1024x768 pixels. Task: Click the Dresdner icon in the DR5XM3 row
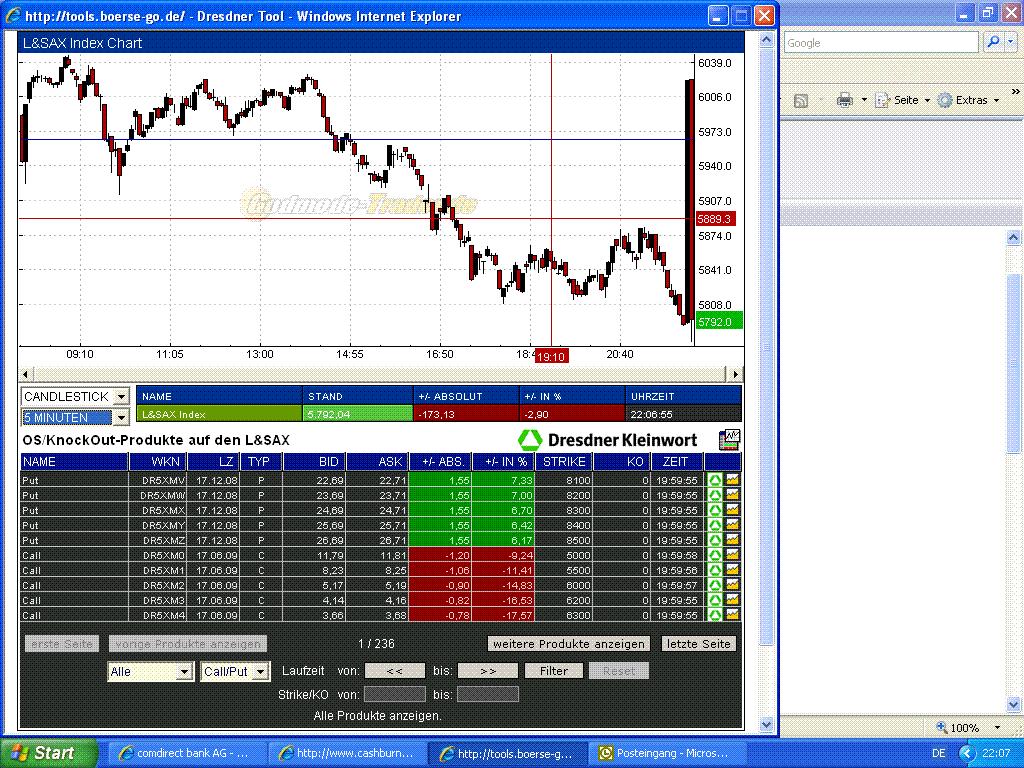716,600
